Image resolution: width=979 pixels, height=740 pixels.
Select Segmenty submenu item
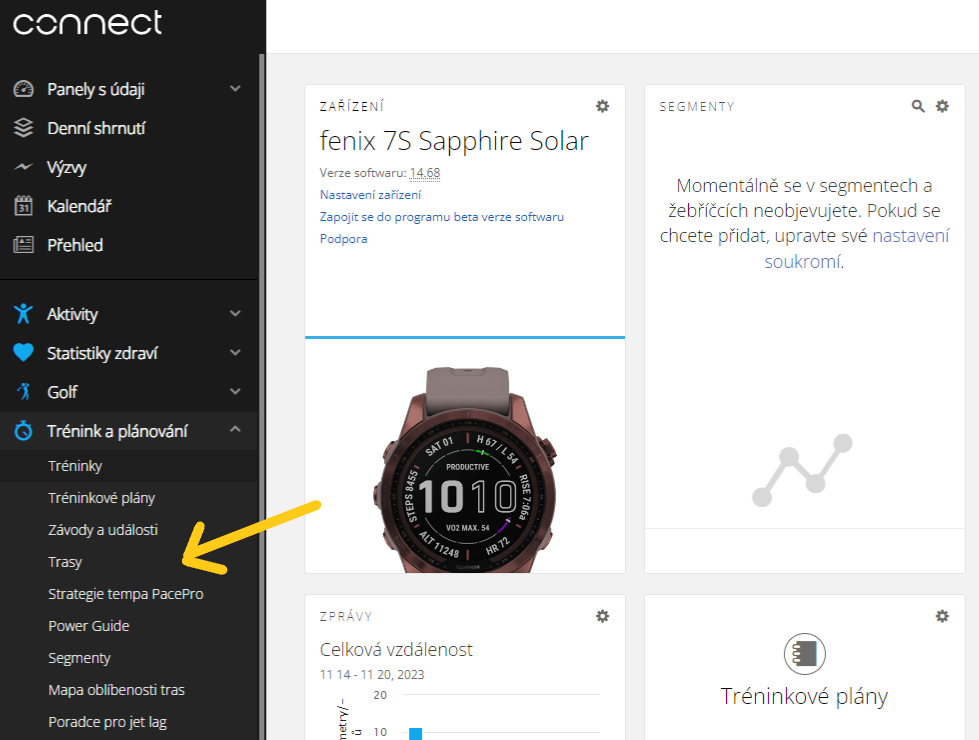pos(79,658)
